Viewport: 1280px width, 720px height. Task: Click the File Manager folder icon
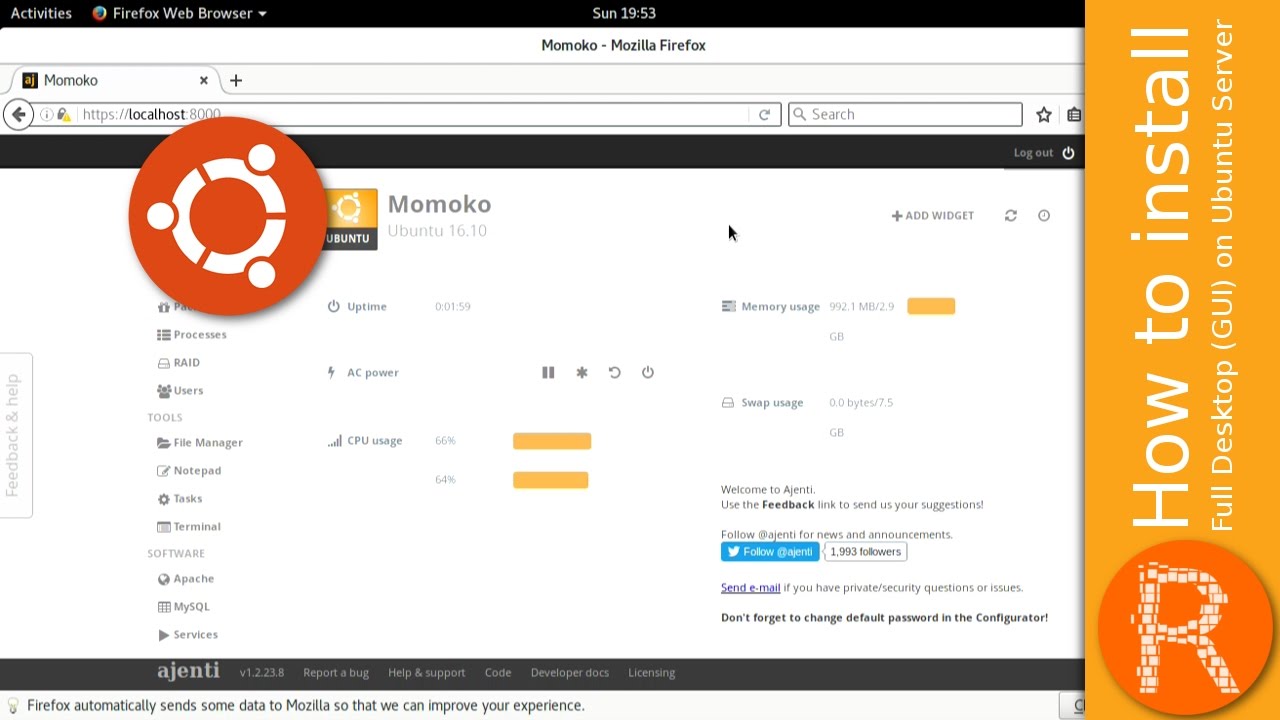click(x=164, y=443)
